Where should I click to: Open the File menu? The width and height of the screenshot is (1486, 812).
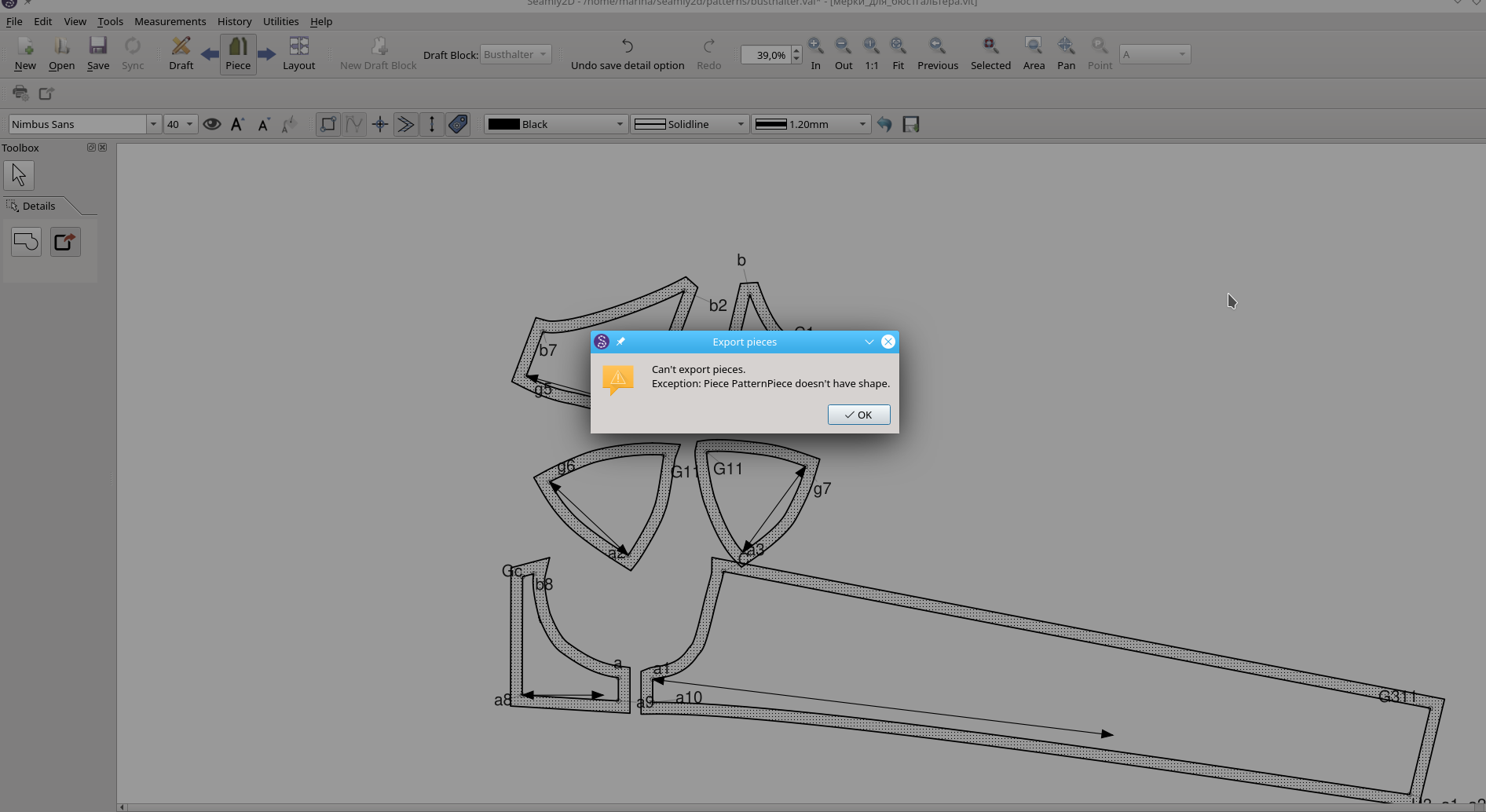(14, 21)
